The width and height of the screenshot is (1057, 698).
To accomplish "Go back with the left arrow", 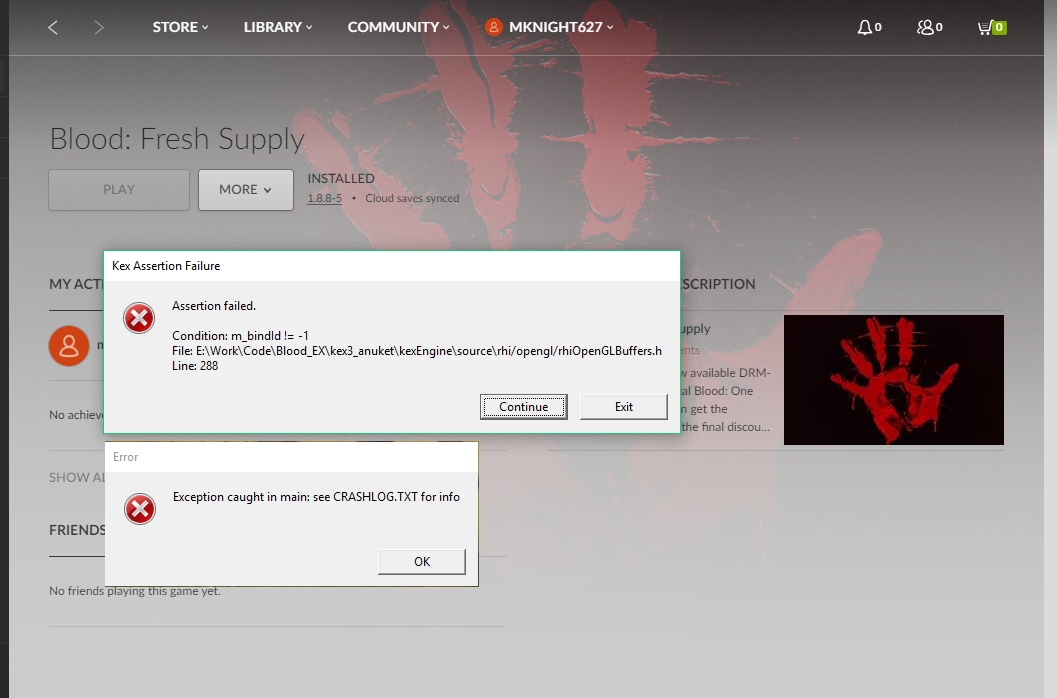I will [x=53, y=27].
